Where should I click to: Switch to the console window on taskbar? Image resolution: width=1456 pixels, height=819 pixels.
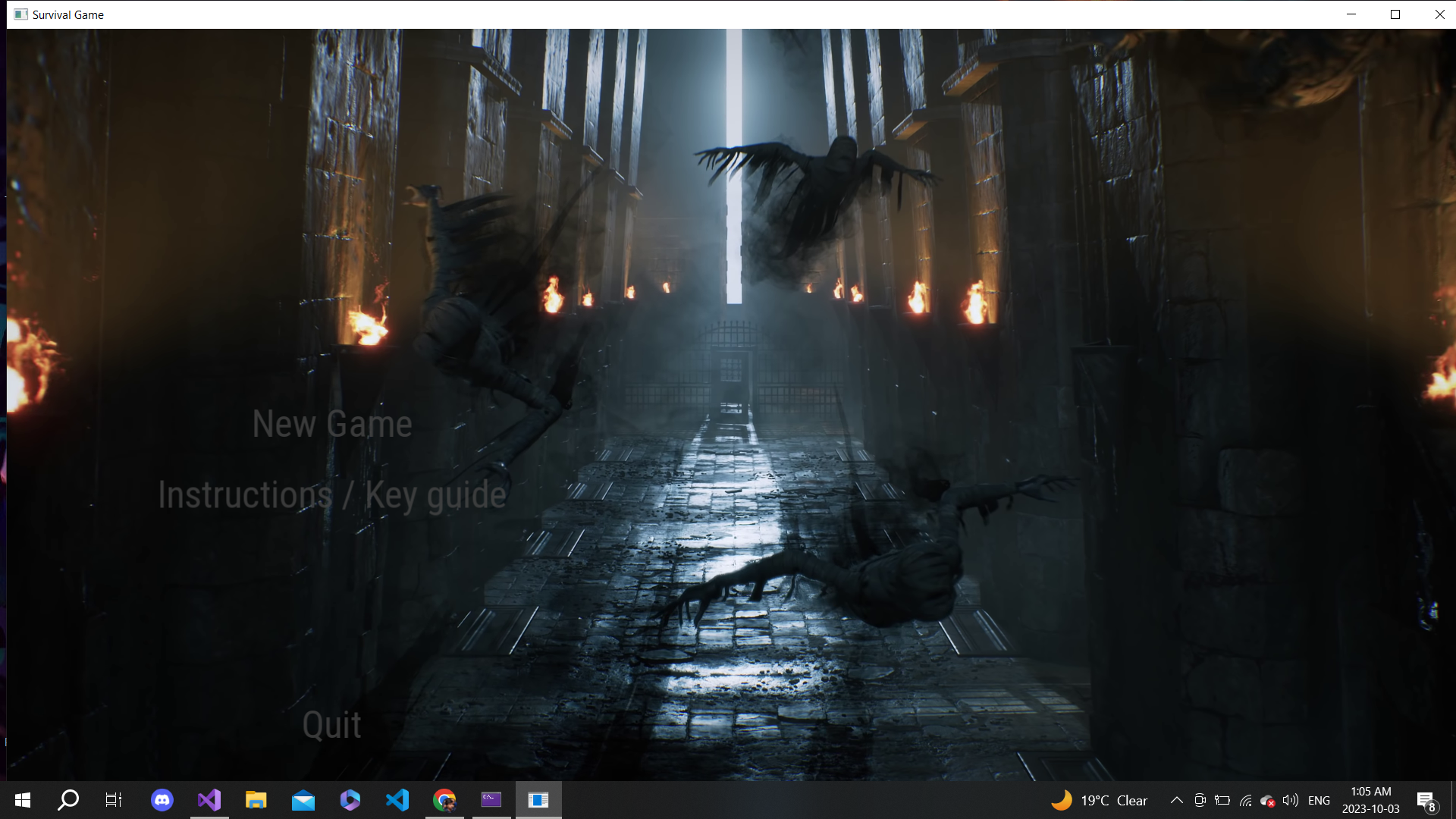(x=491, y=800)
